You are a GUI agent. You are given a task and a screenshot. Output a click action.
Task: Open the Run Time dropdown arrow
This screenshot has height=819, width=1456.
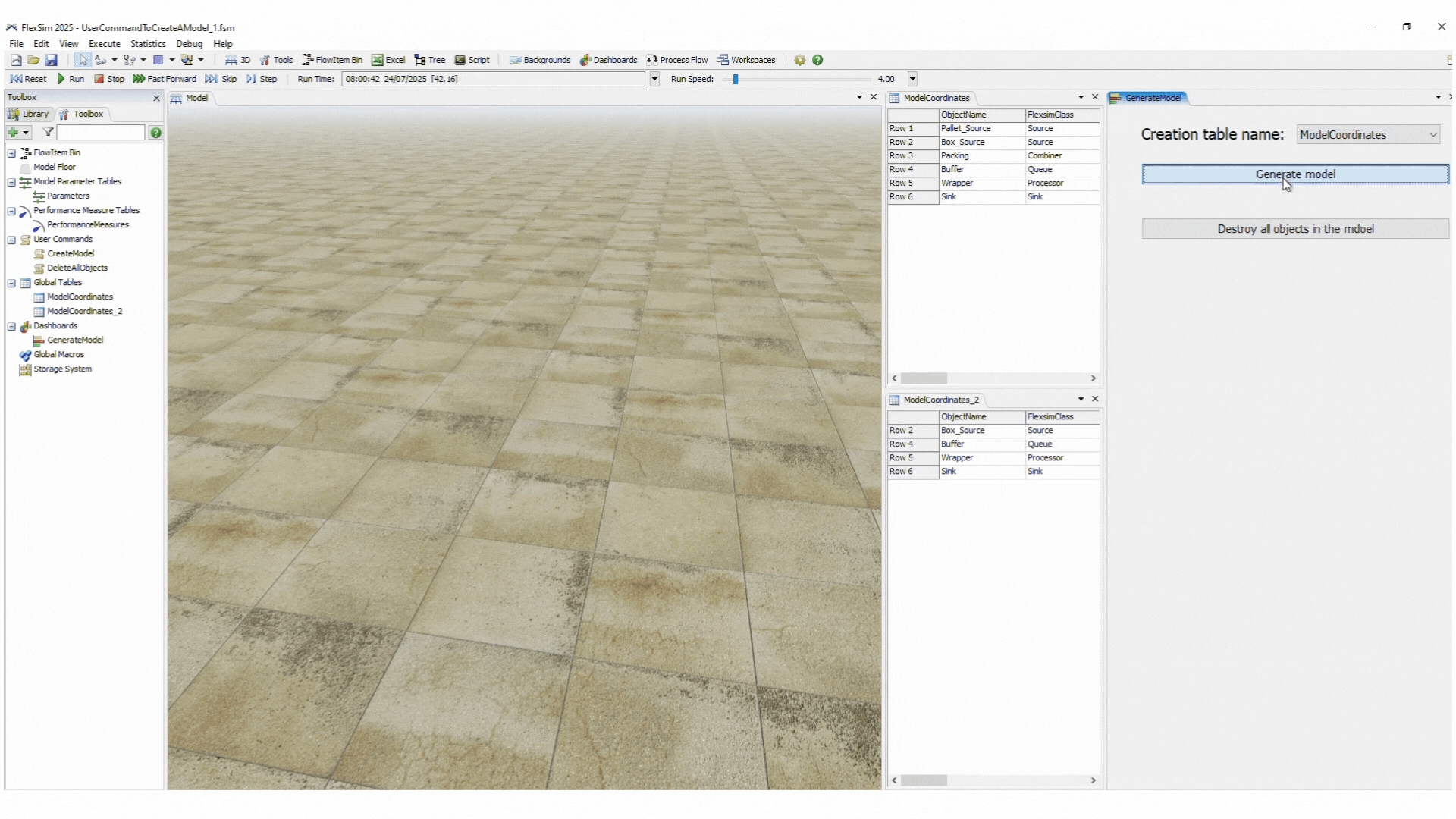(654, 79)
